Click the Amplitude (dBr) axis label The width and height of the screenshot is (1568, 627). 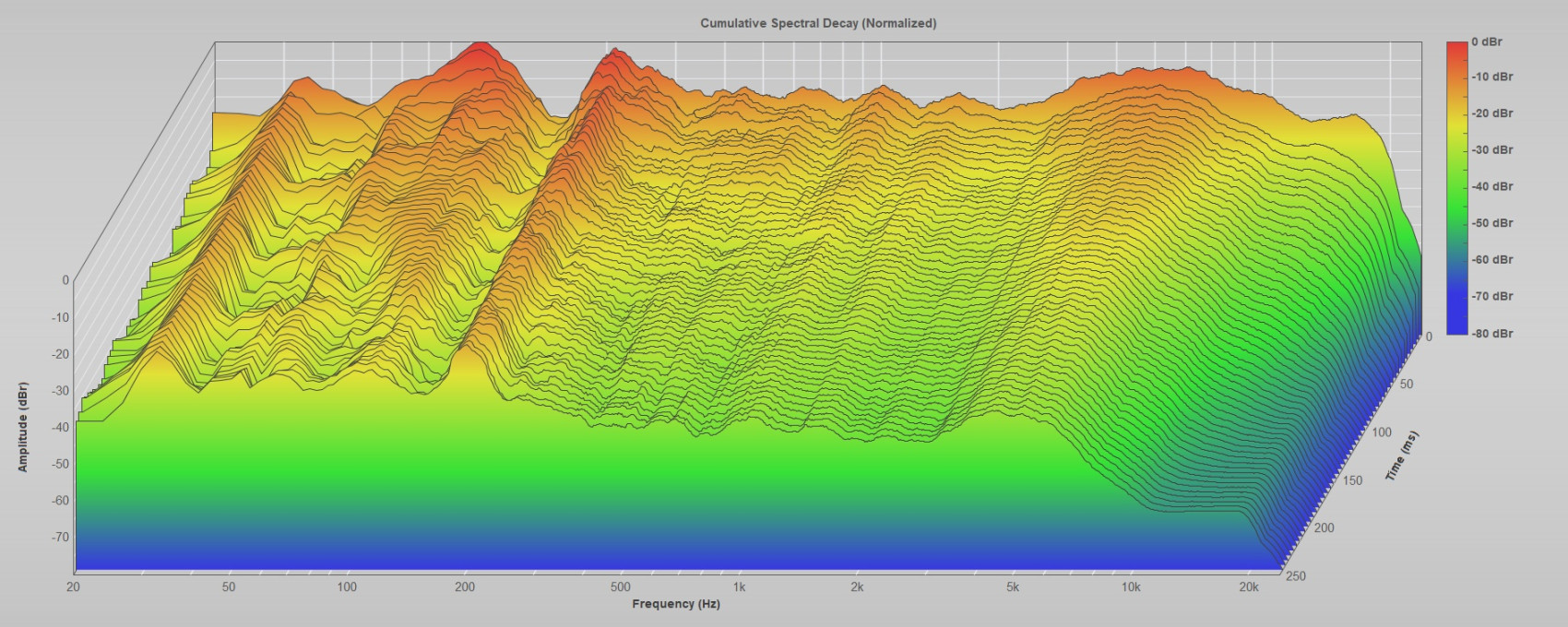pyautogui.click(x=23, y=426)
